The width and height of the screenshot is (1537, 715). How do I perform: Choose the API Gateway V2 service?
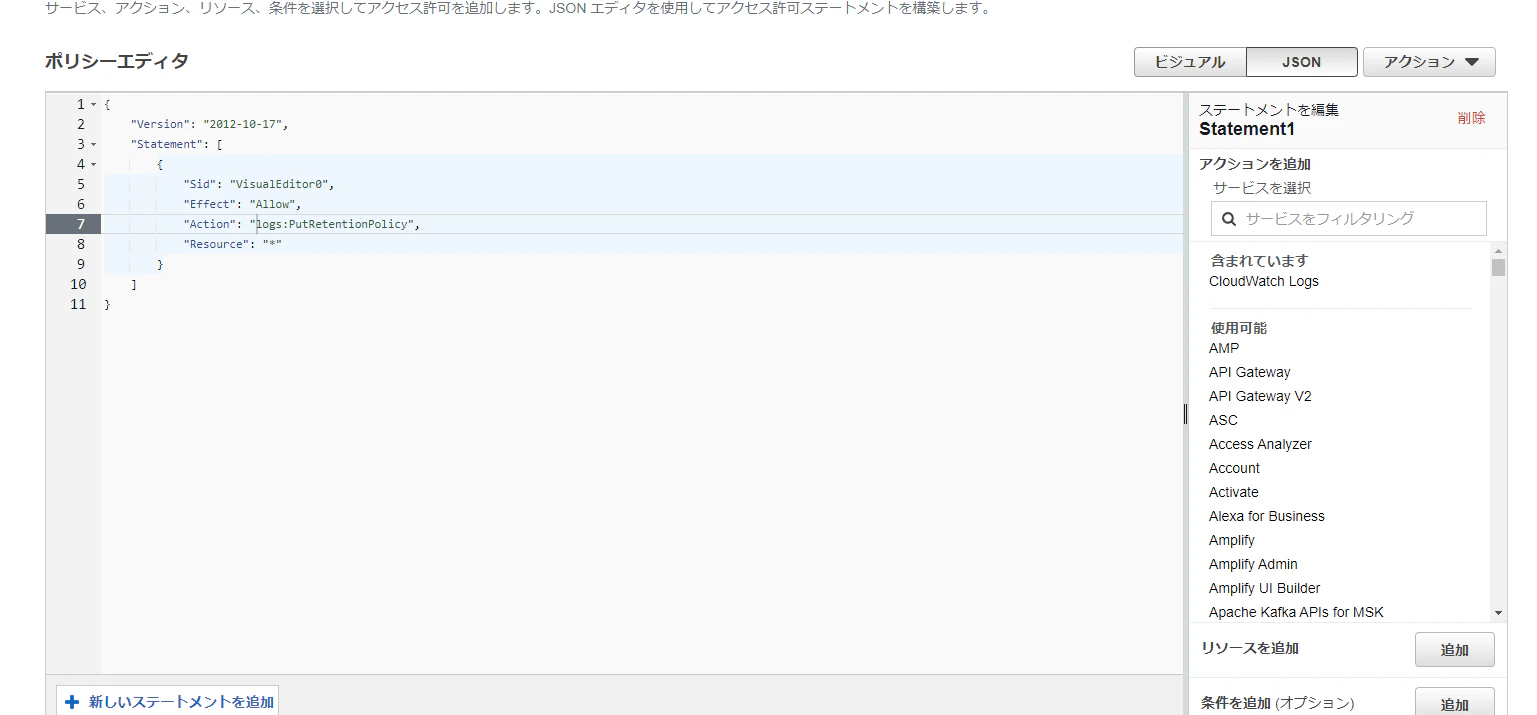(x=1260, y=396)
